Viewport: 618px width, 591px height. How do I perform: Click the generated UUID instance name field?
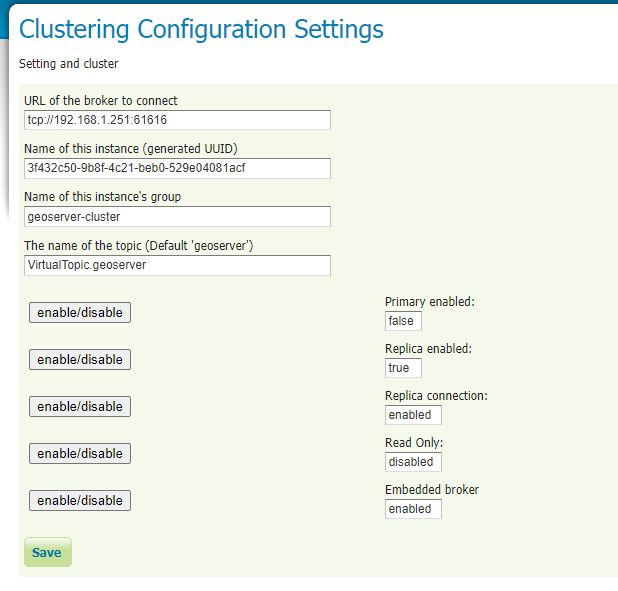click(177, 168)
